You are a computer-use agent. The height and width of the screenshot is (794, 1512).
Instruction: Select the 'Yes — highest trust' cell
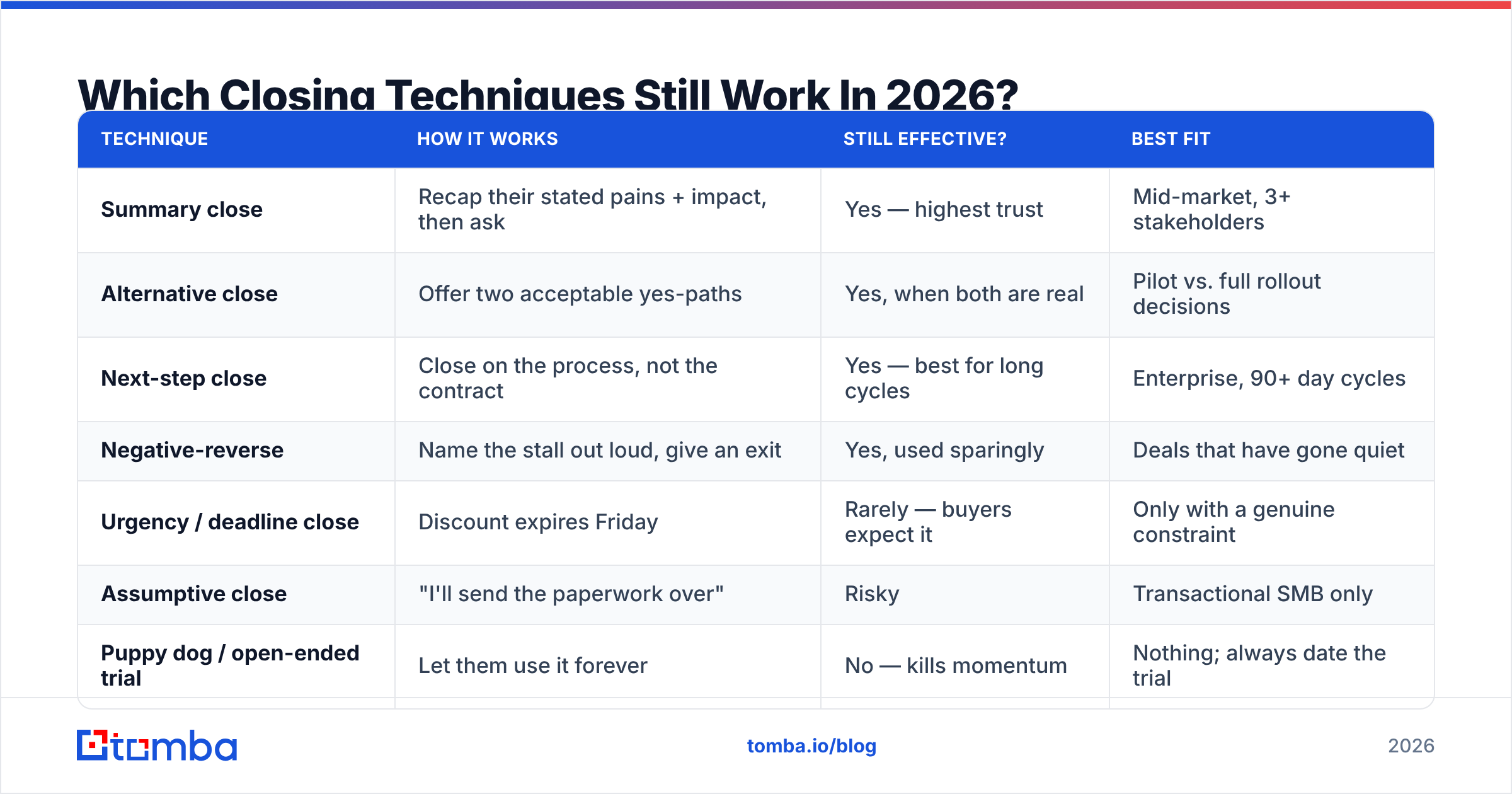(x=965, y=210)
